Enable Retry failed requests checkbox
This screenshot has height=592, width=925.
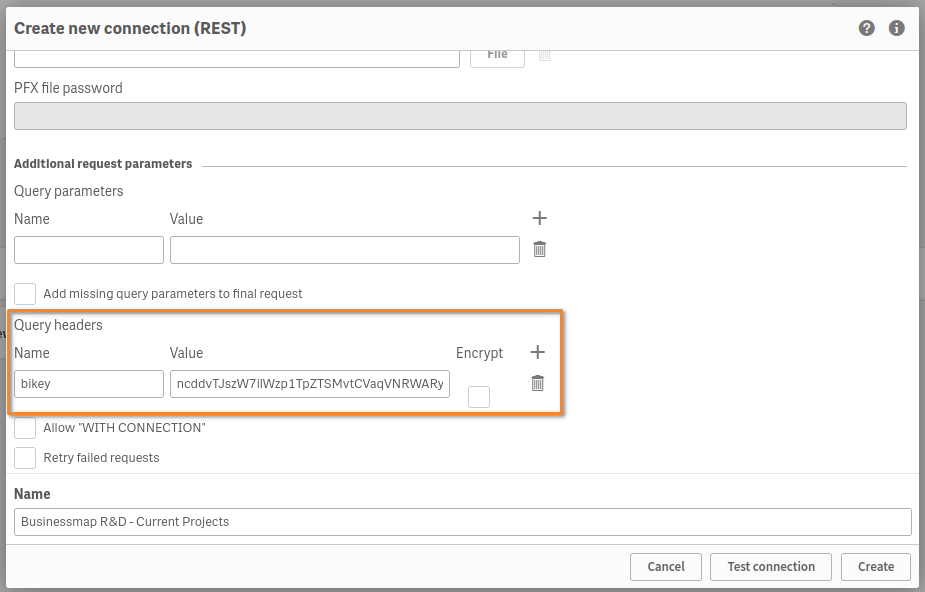coord(25,458)
